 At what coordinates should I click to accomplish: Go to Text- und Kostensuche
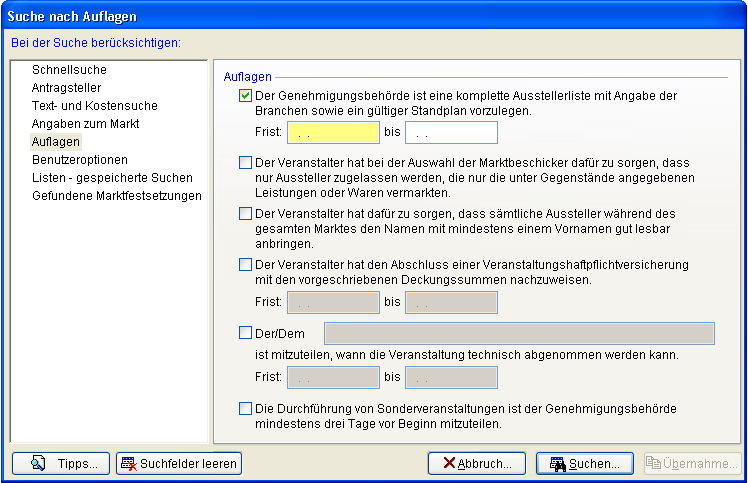tap(94, 106)
